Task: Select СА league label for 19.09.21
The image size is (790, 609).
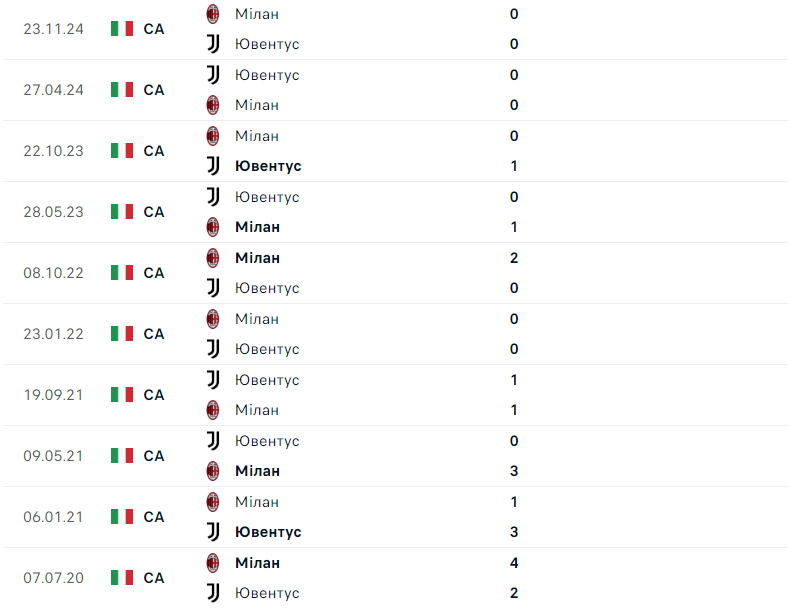Action: coord(154,395)
